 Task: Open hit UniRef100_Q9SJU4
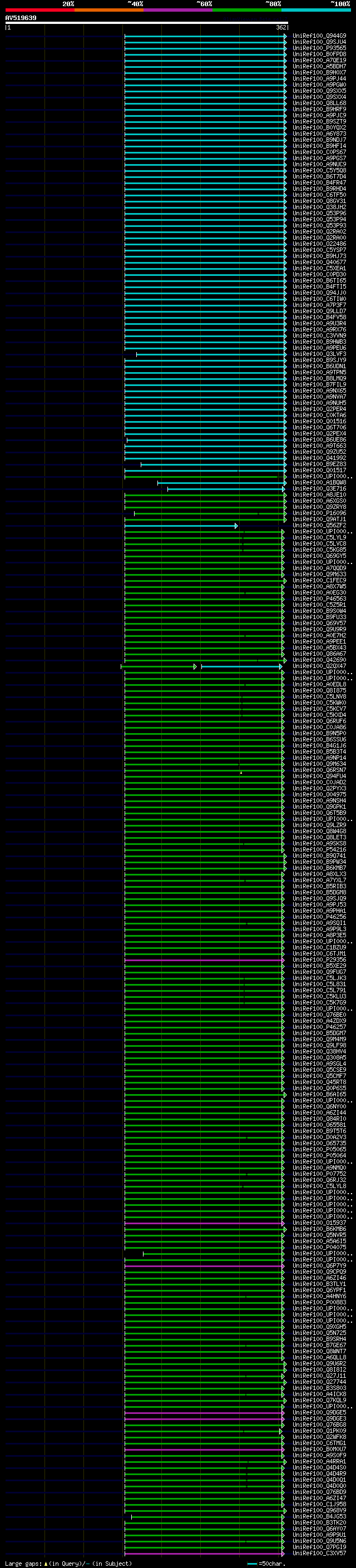pyautogui.click(x=319, y=42)
